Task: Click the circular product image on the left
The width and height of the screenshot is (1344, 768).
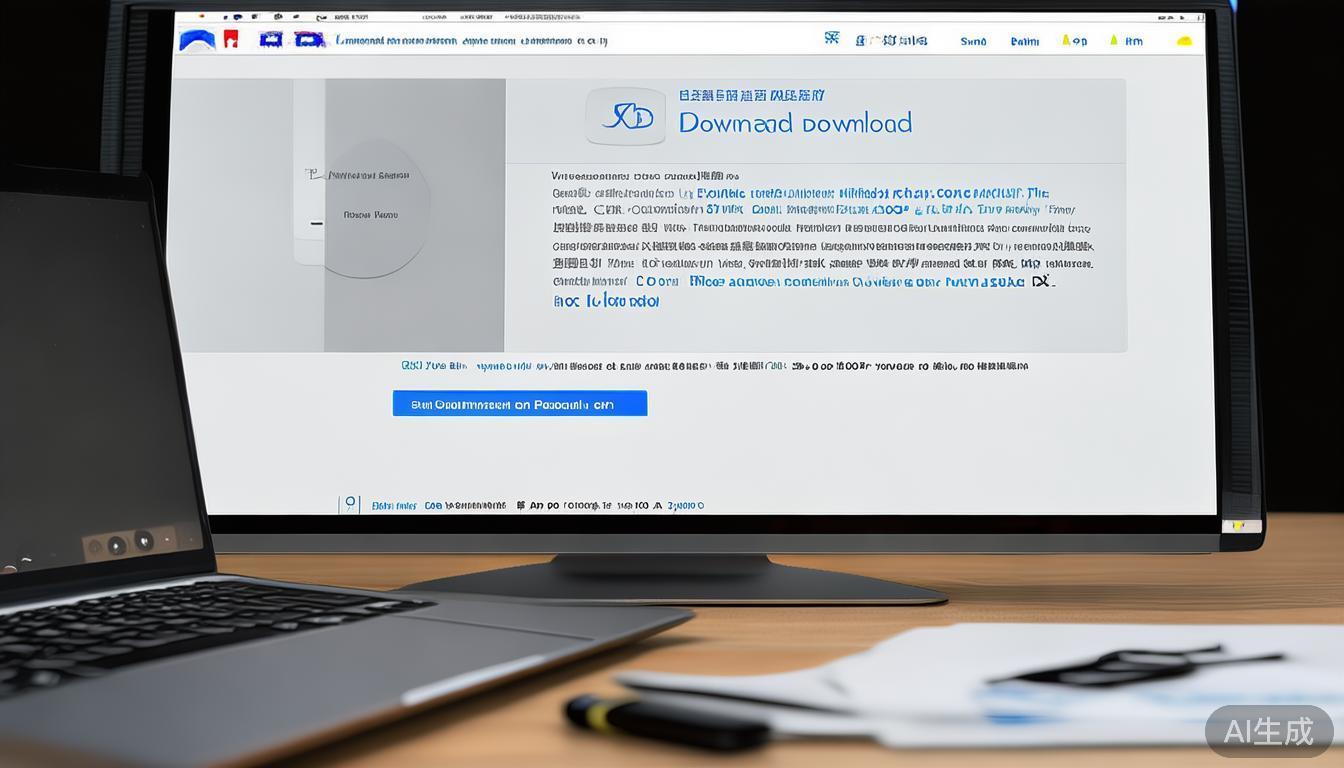Action: (370, 207)
